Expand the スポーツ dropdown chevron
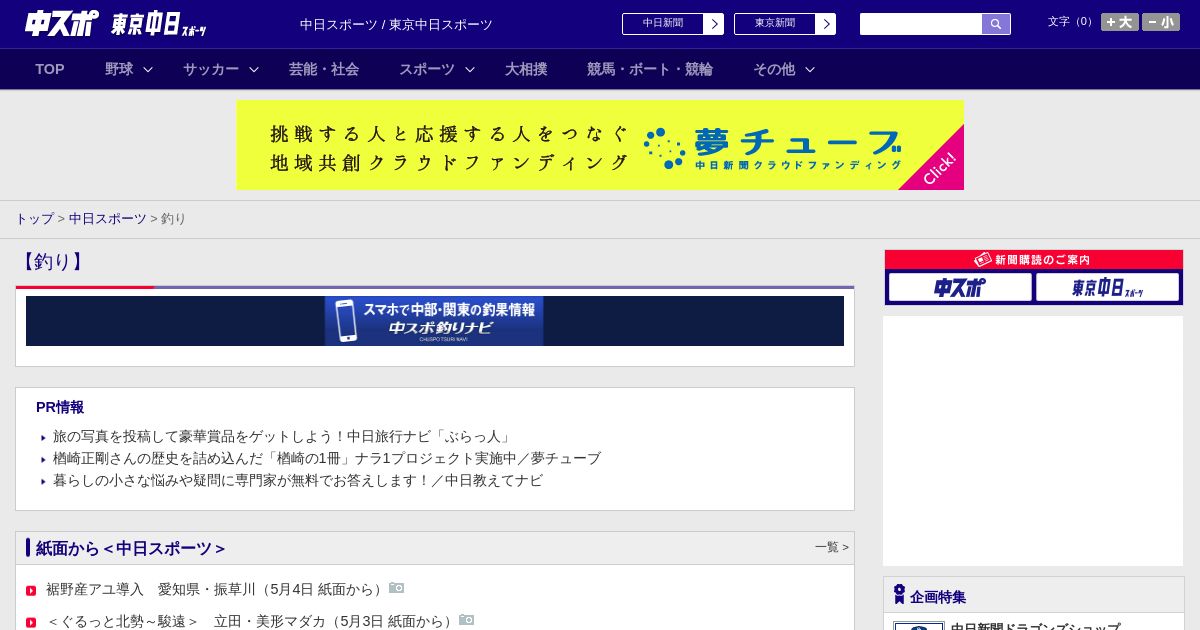Viewport: 1200px width, 630px height. pyautogui.click(x=470, y=69)
